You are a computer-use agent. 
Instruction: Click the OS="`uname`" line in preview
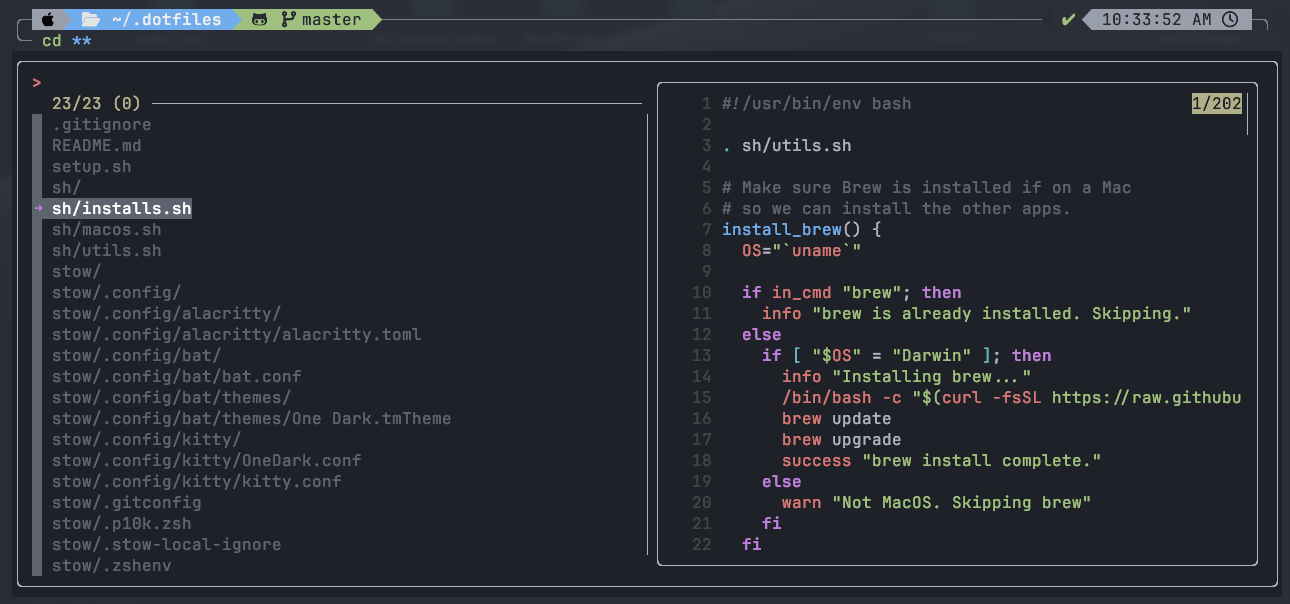click(x=802, y=250)
